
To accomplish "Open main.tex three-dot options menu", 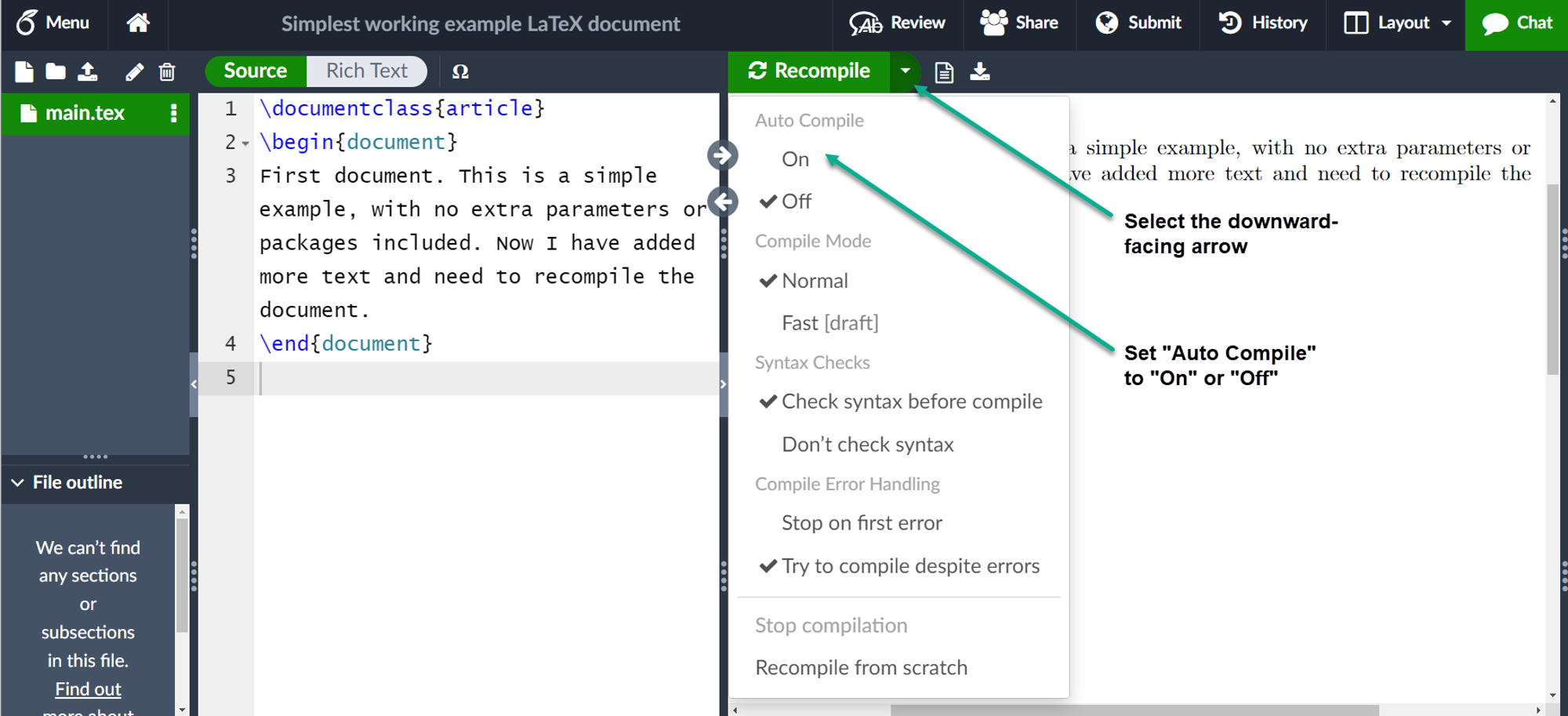I will [173, 114].
